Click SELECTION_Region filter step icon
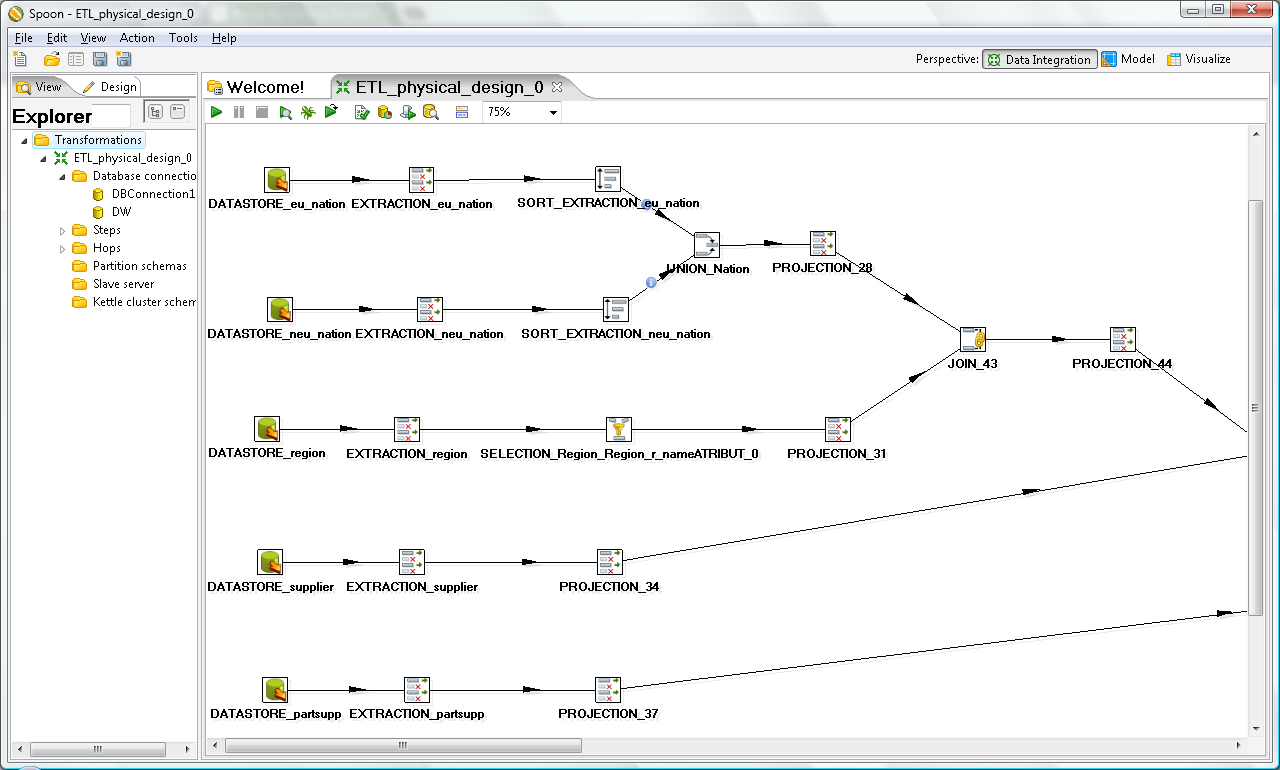This screenshot has width=1280, height=770. click(619, 430)
